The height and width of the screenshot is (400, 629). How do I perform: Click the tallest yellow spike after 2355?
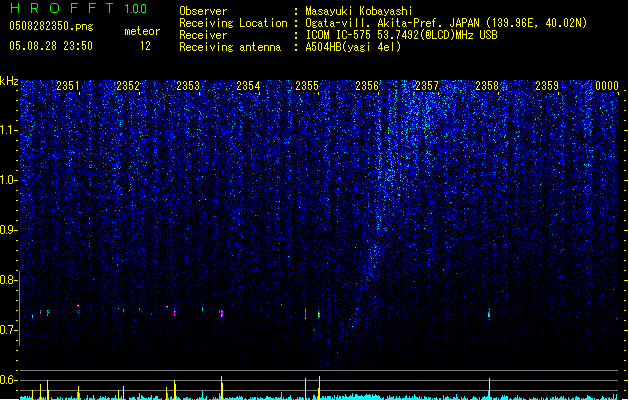click(319, 388)
